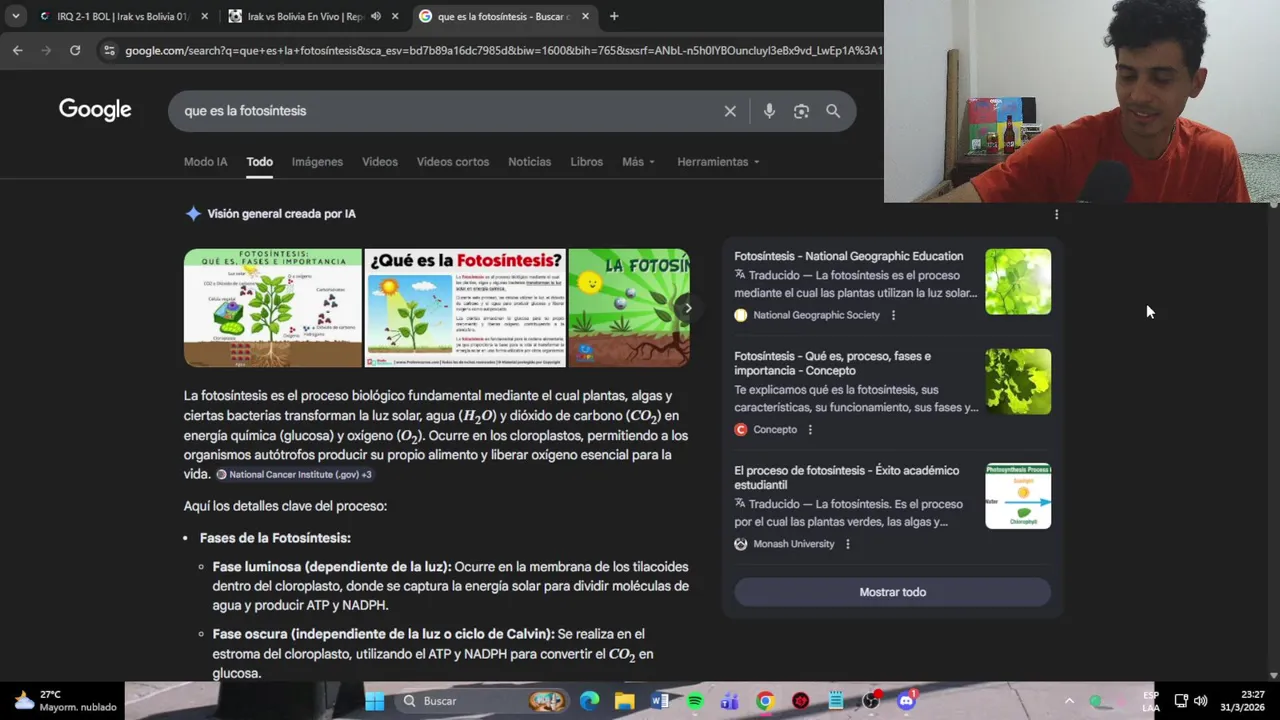
Task: Click National Cancer Institute (.gov) +3 citation chip
Action: click(x=294, y=475)
